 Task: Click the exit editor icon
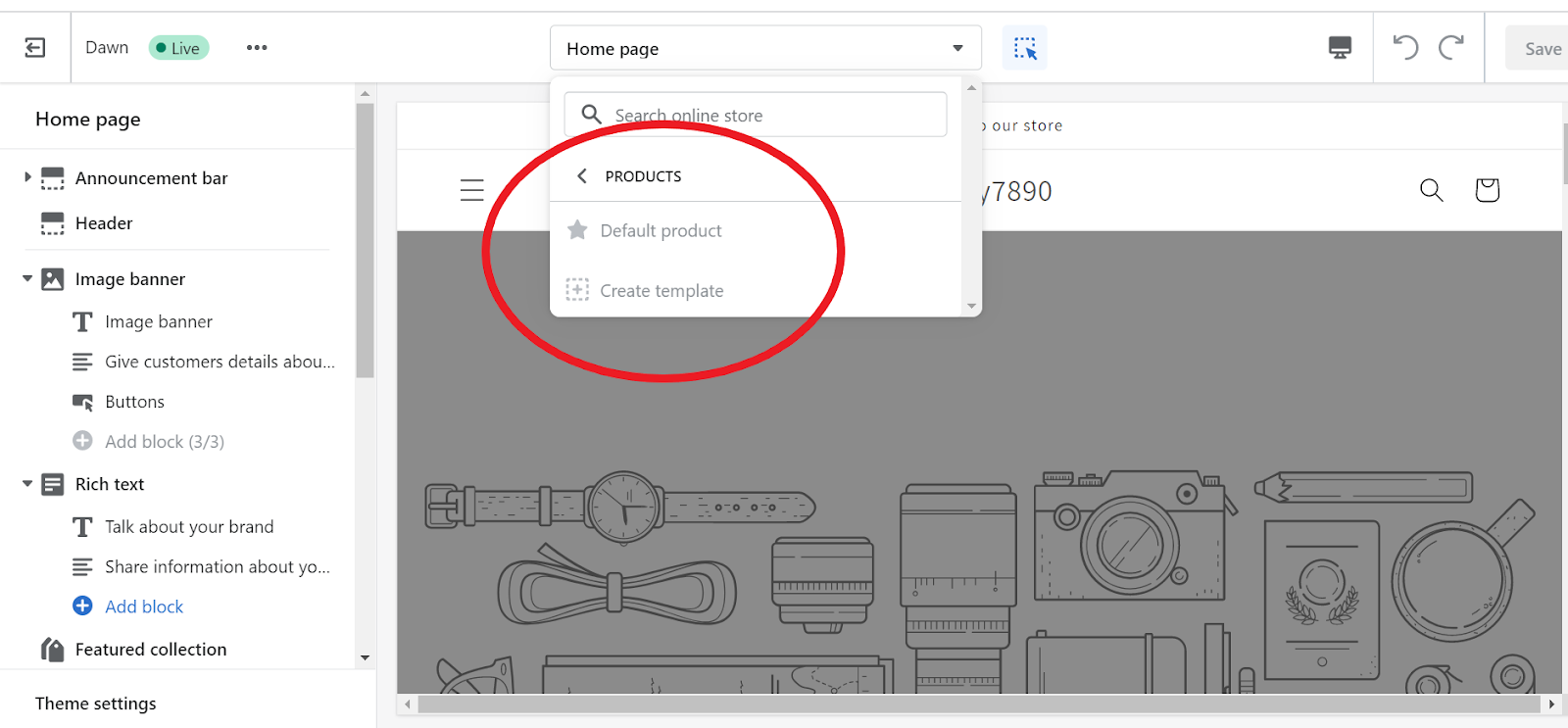click(x=35, y=48)
